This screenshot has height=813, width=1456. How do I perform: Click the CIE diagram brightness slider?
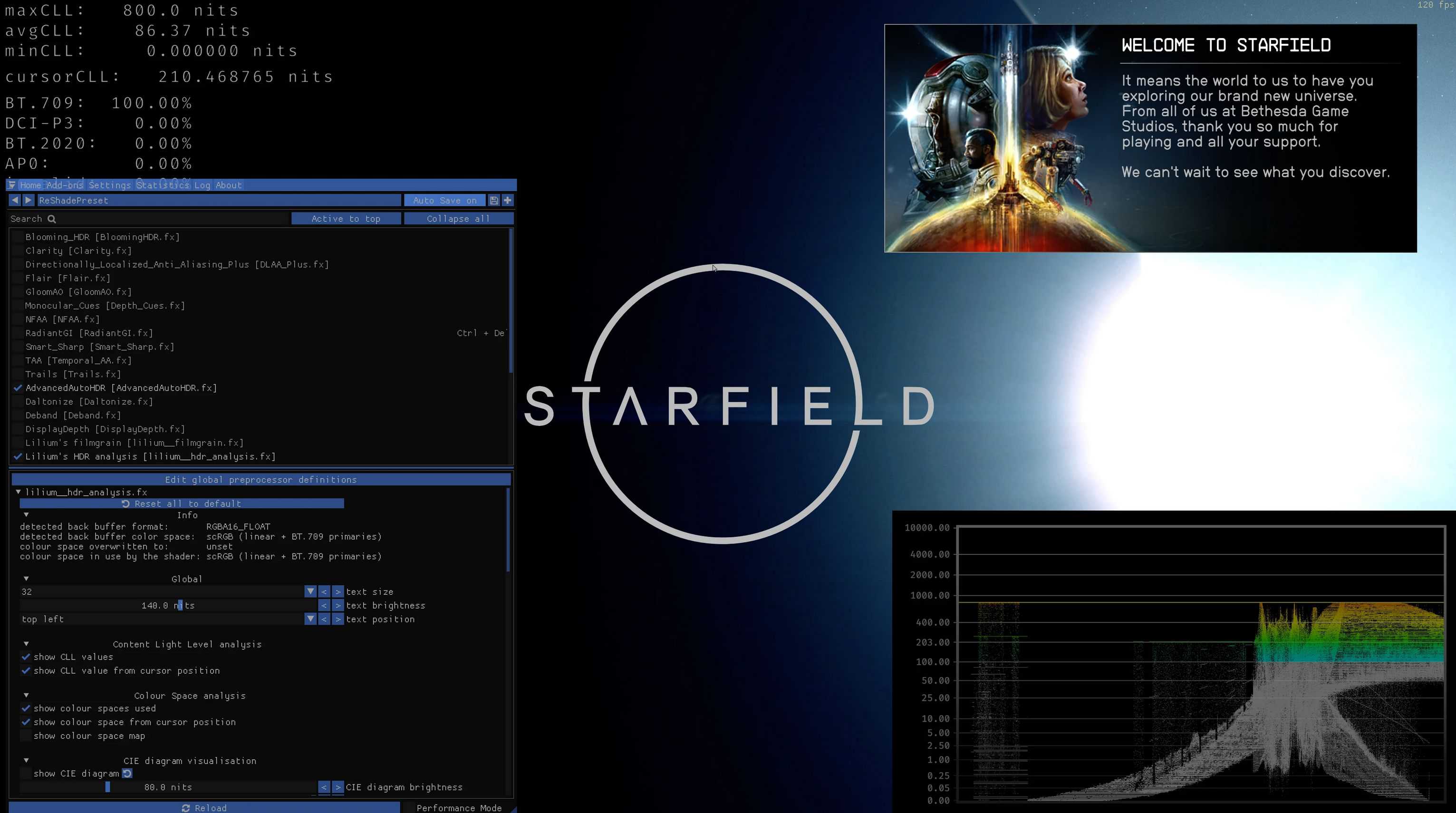click(168, 787)
